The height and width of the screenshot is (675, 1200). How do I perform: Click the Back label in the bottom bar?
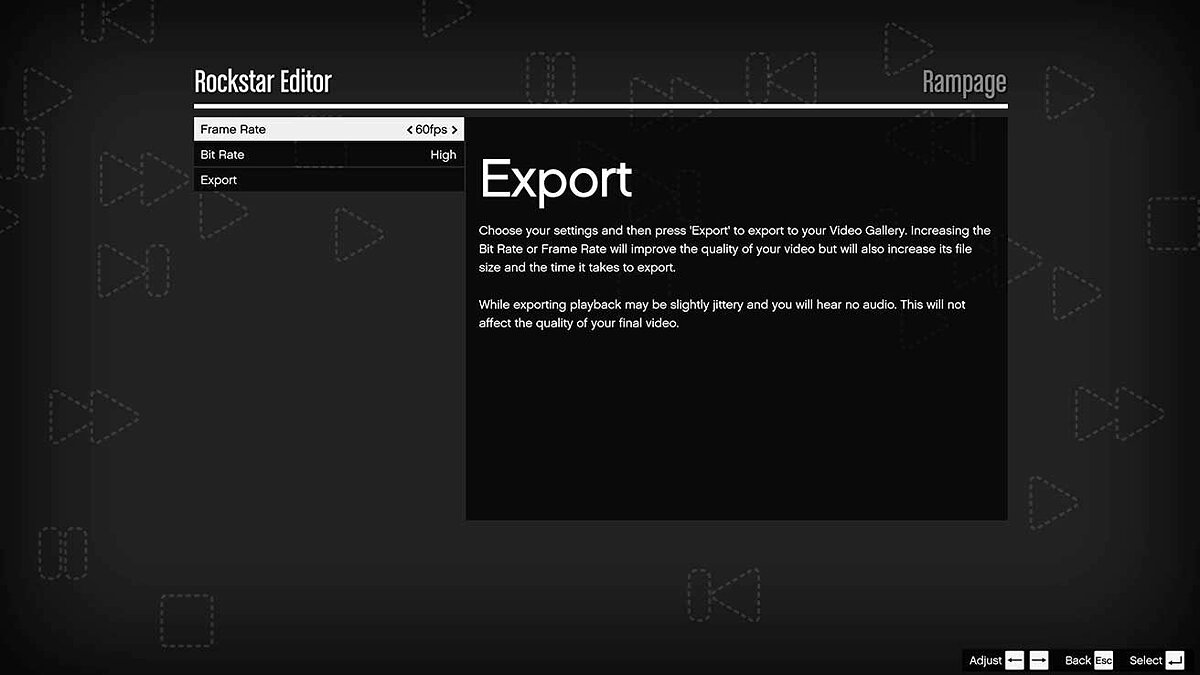pos(1077,660)
